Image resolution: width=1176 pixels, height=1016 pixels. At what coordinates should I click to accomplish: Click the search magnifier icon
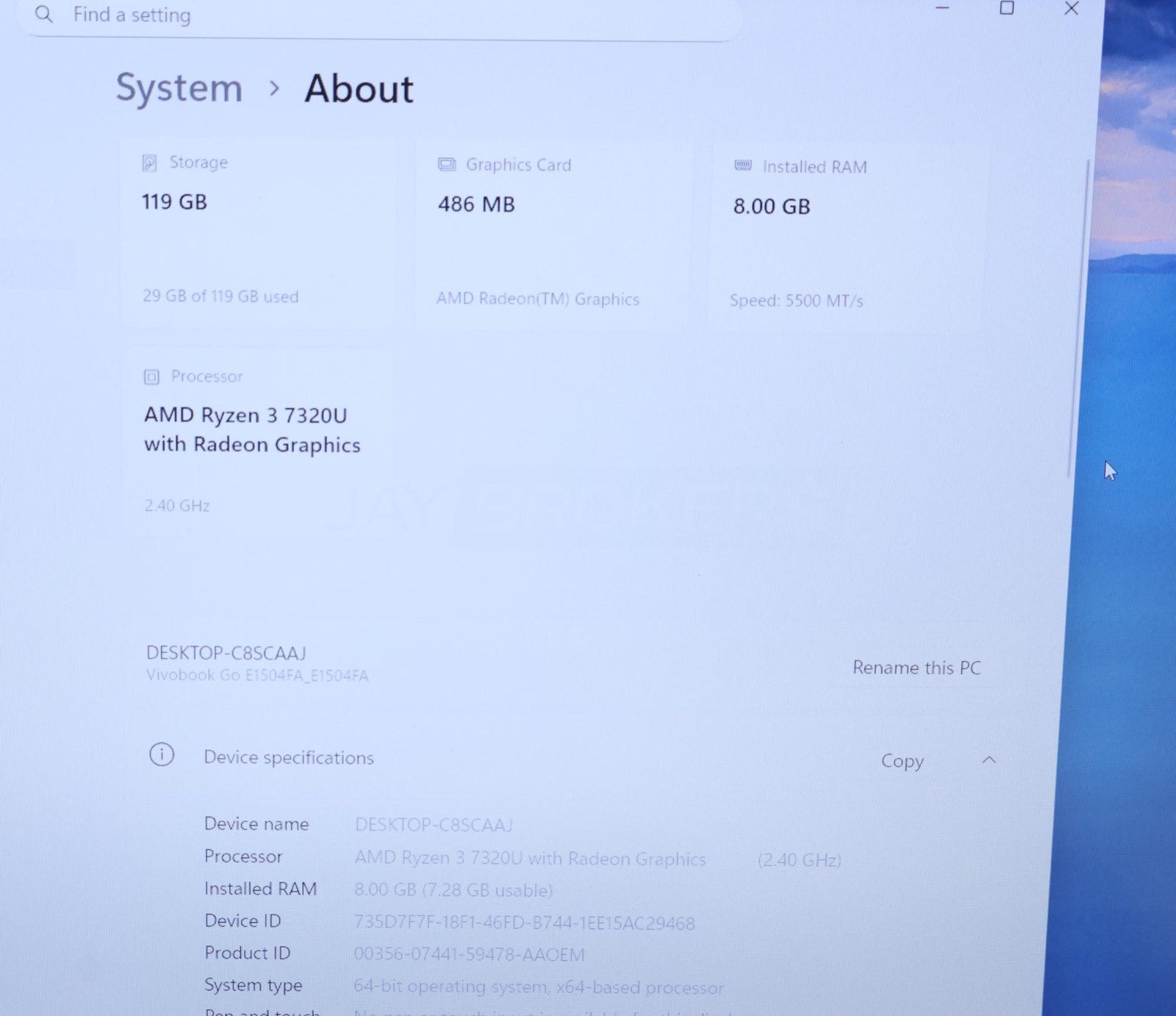click(x=44, y=14)
